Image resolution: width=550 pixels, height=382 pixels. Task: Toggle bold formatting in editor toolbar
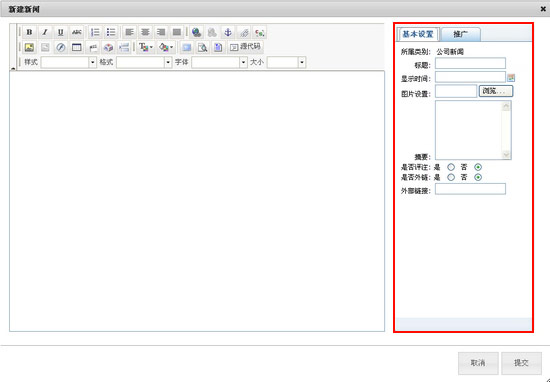(29, 32)
